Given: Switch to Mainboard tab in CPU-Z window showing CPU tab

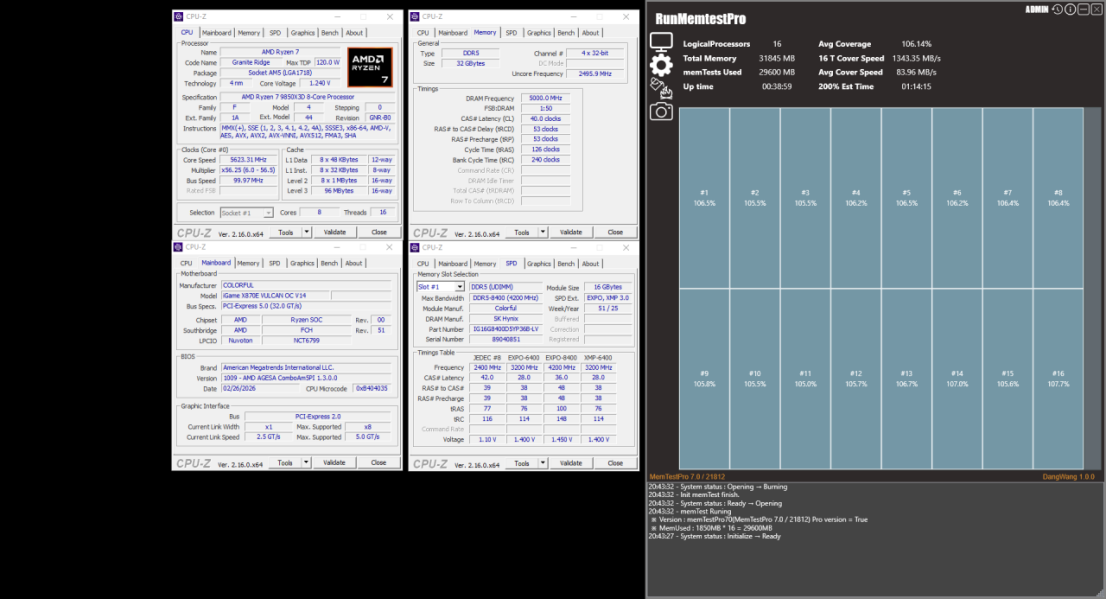Looking at the screenshot, I should 216,32.
